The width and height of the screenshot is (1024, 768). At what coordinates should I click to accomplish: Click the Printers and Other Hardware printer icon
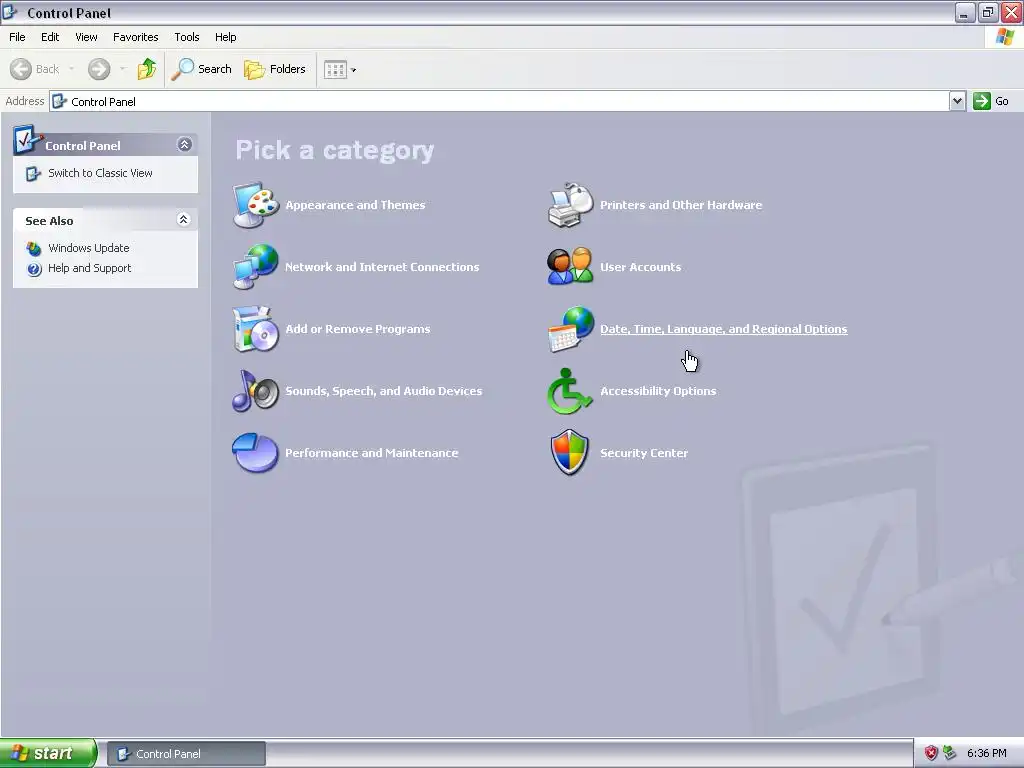571,205
